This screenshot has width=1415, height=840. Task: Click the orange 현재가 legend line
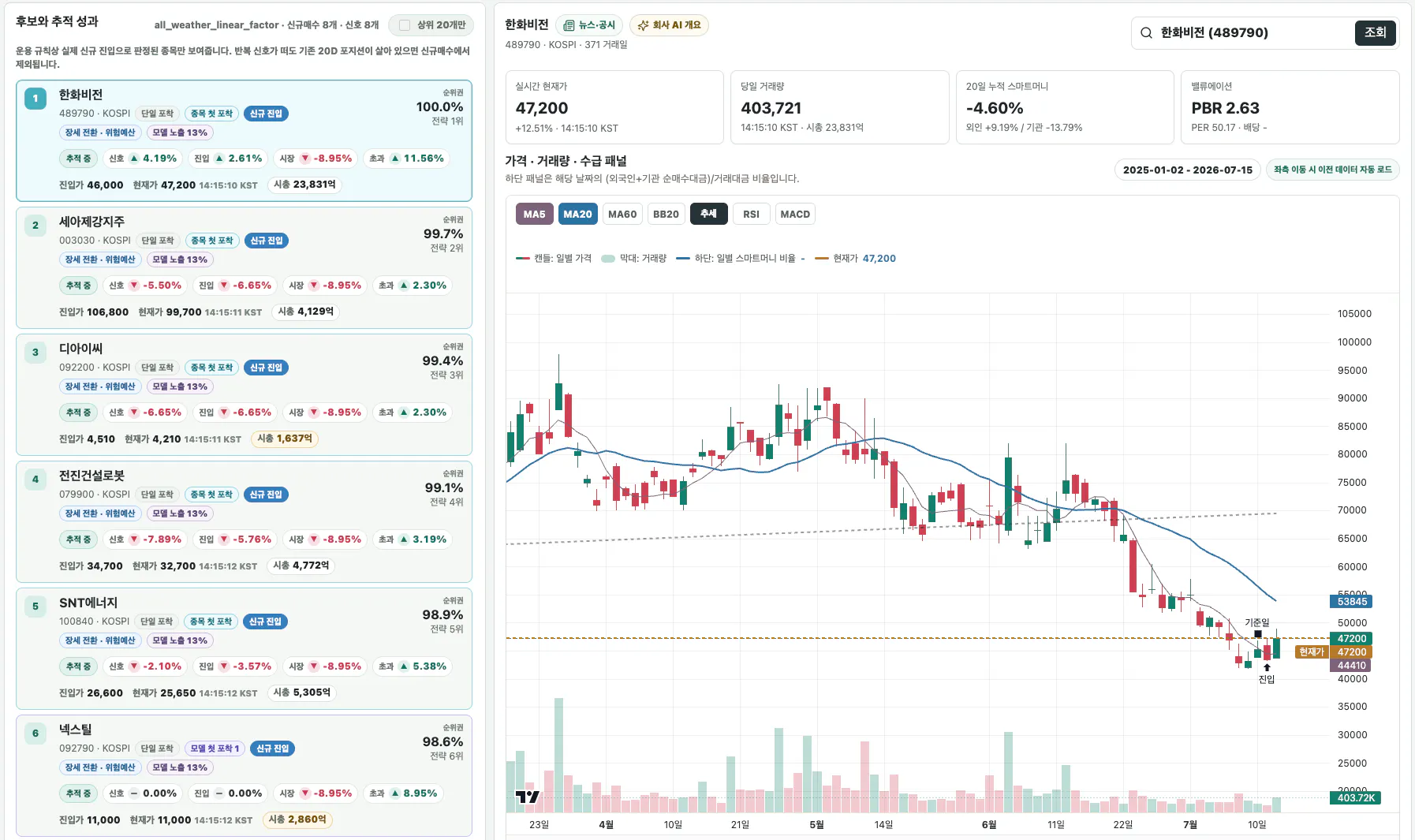click(x=822, y=259)
